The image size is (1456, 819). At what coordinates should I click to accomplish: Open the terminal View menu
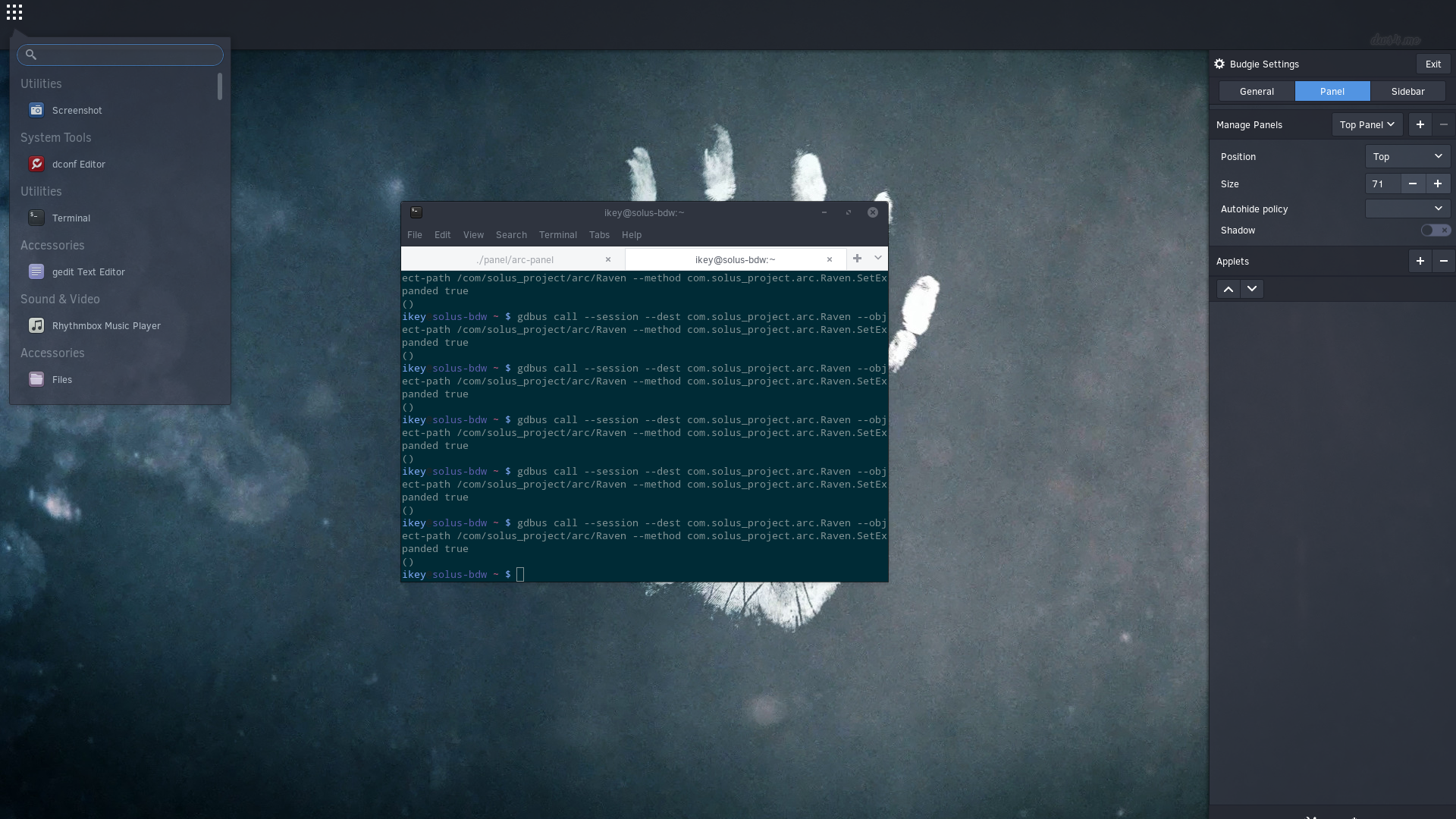[473, 235]
